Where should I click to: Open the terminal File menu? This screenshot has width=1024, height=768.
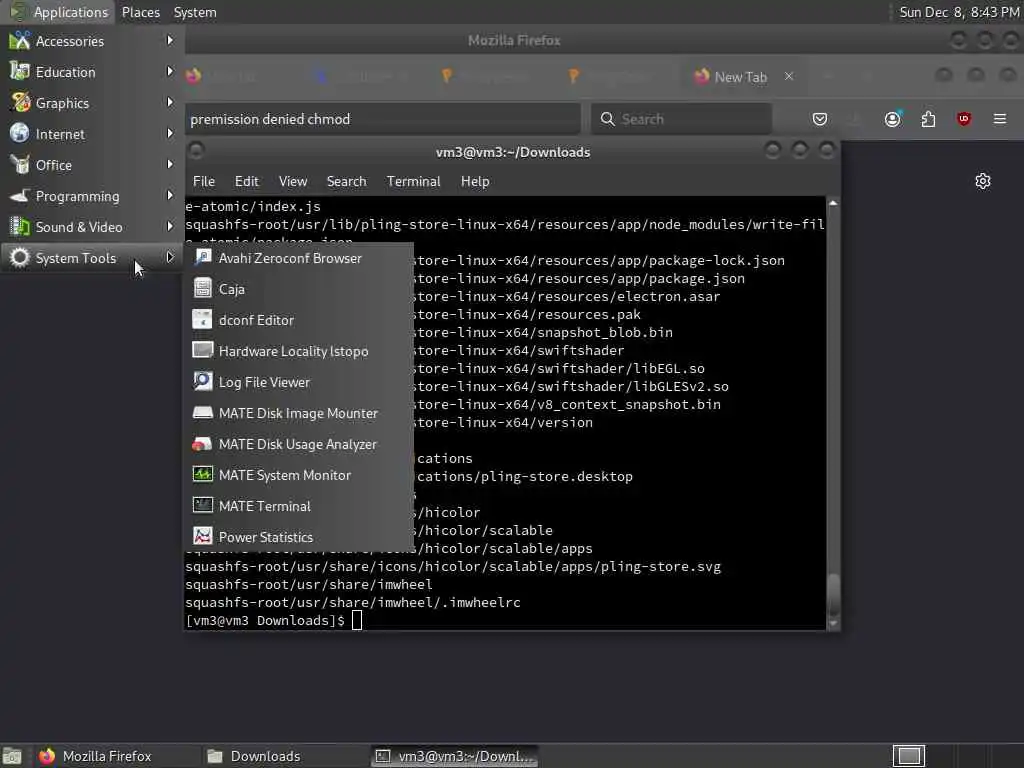pos(204,182)
